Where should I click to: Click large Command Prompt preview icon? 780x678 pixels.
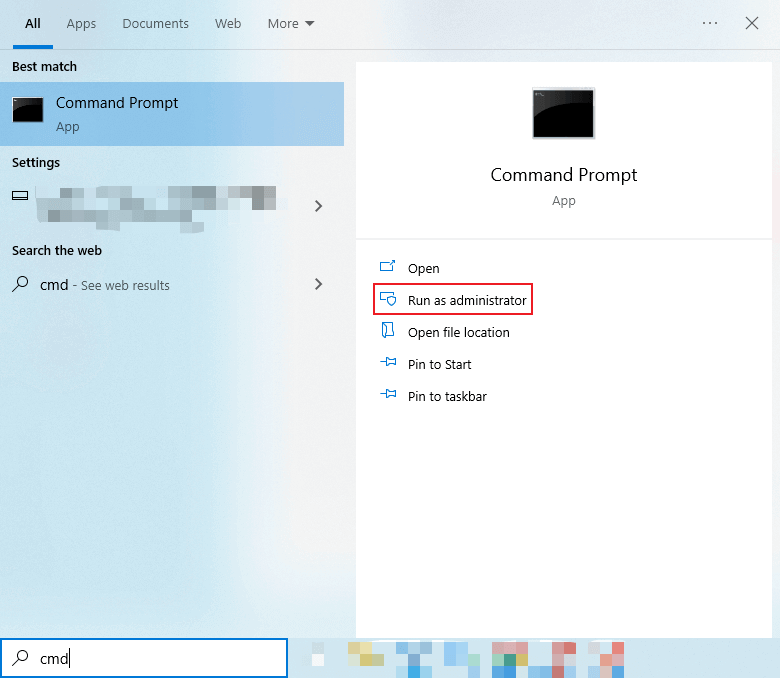(x=563, y=113)
